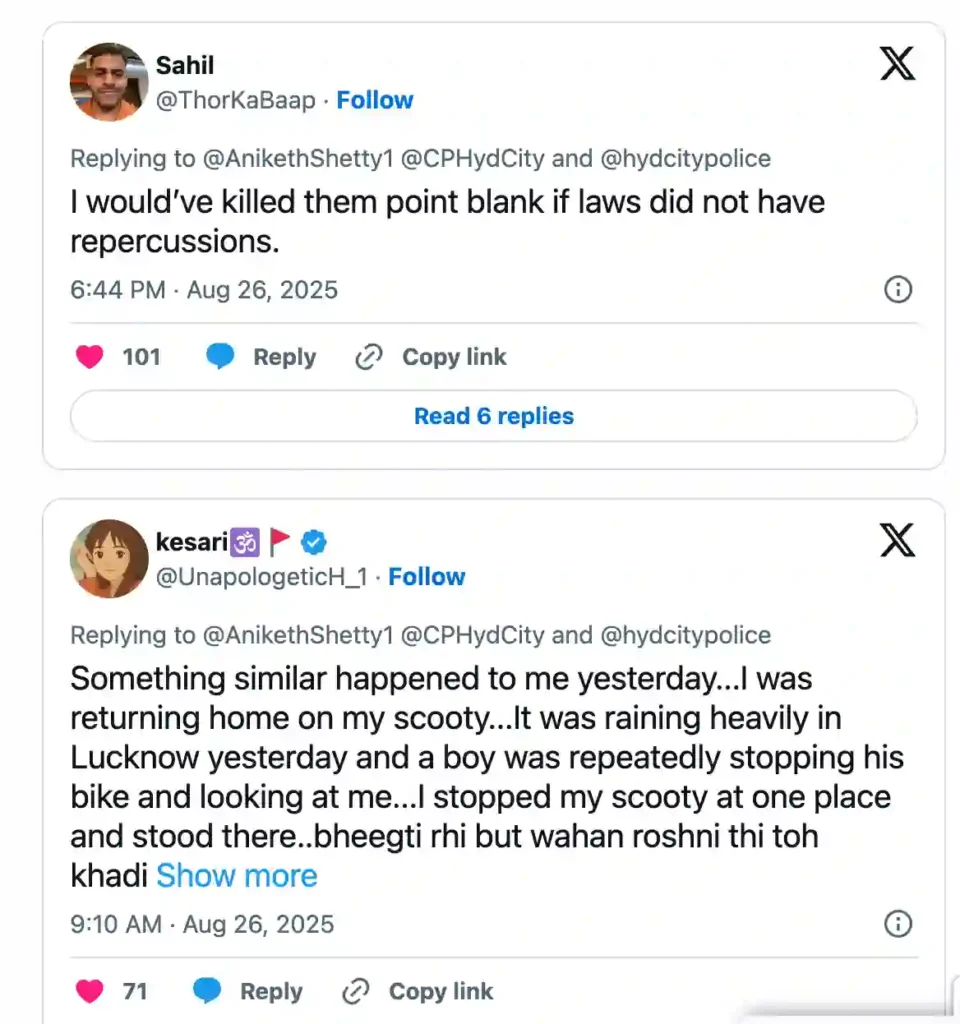Like Sahil's tweet with the heart icon
The image size is (960, 1024).
point(90,357)
